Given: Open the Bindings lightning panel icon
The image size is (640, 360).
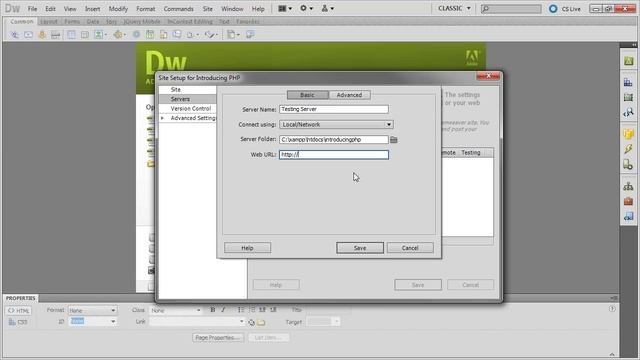Looking at the screenshot, I should tap(628, 149).
